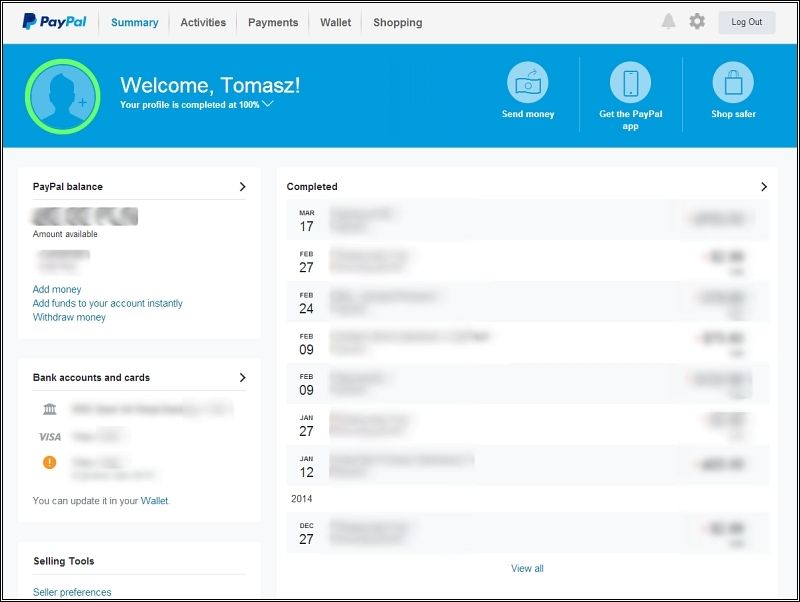Click the Bank accounts and cards heading

(91, 378)
